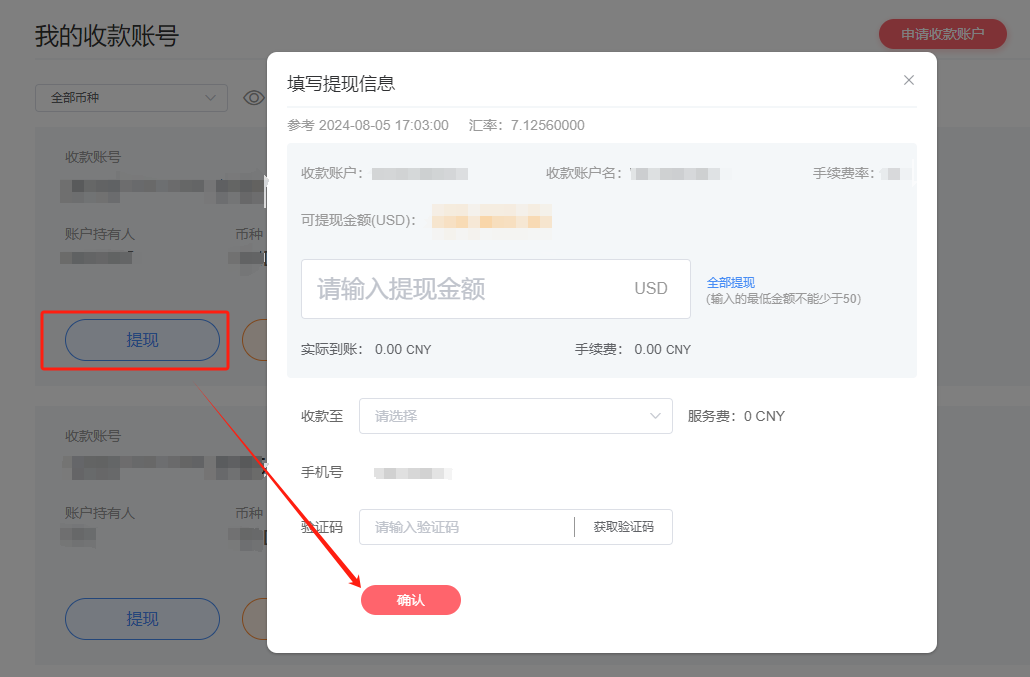This screenshot has width=1030, height=677.
Task: Click the X icon to dismiss the dialog
Action: [908, 79]
